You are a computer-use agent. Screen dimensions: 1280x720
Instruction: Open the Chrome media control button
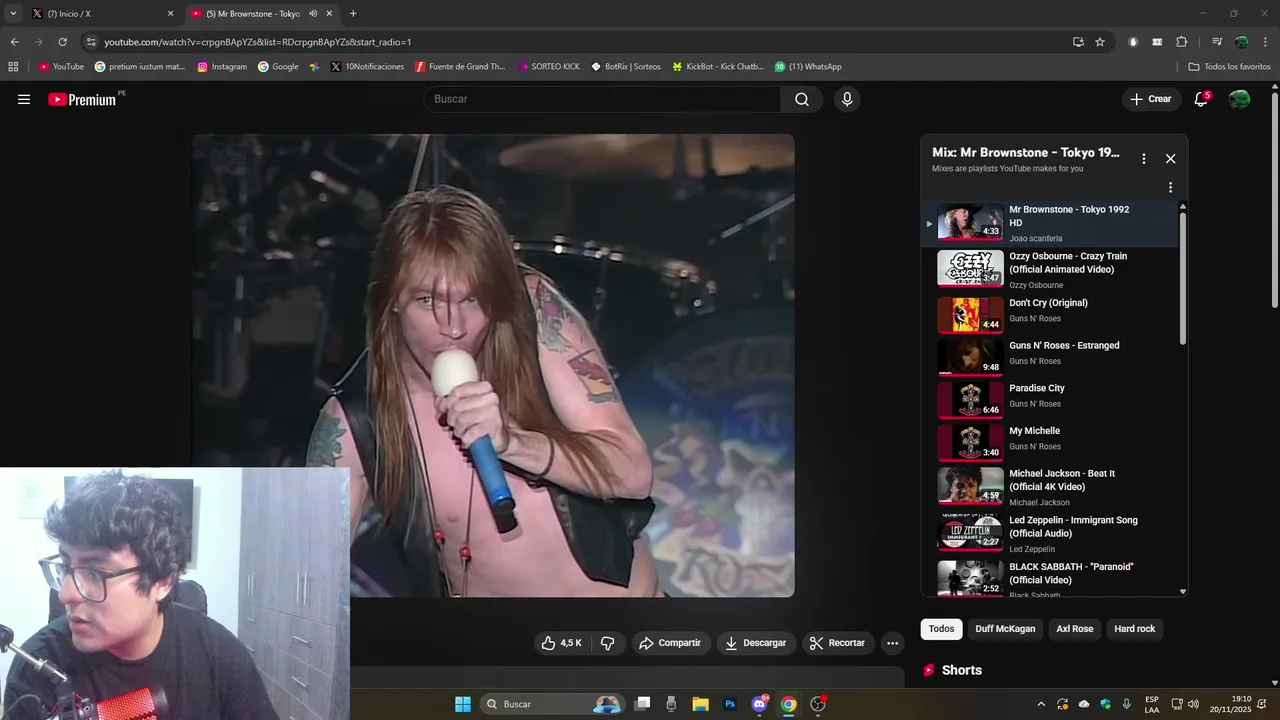(1217, 42)
